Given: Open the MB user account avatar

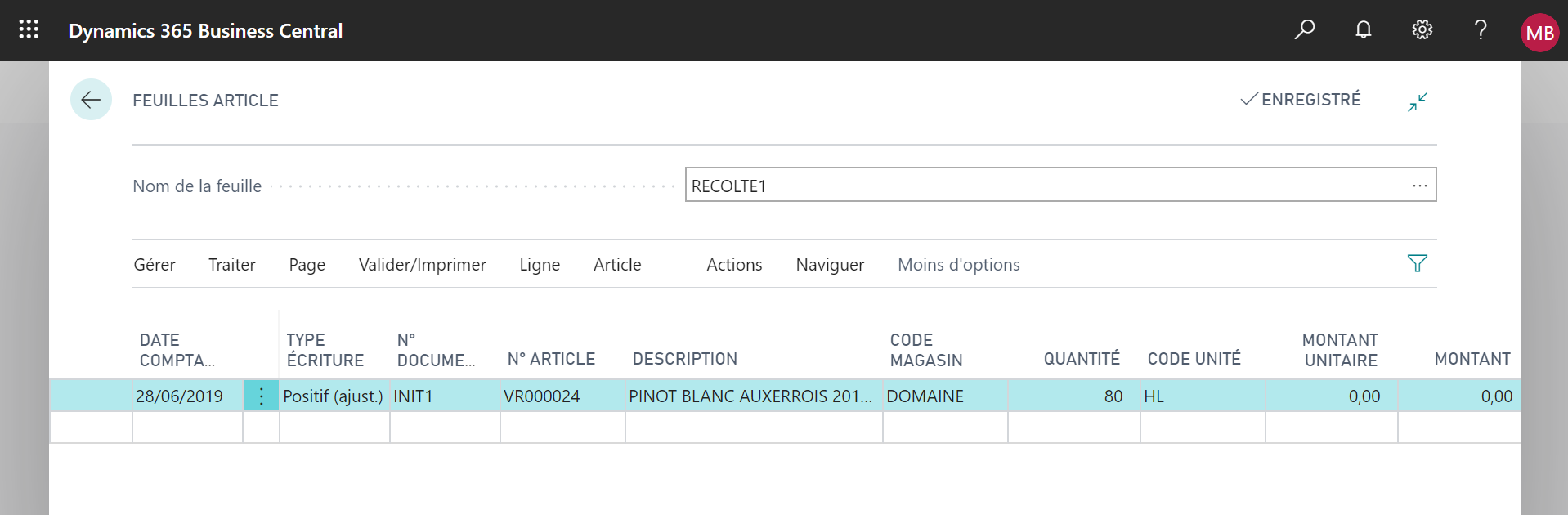Looking at the screenshot, I should [1540, 33].
